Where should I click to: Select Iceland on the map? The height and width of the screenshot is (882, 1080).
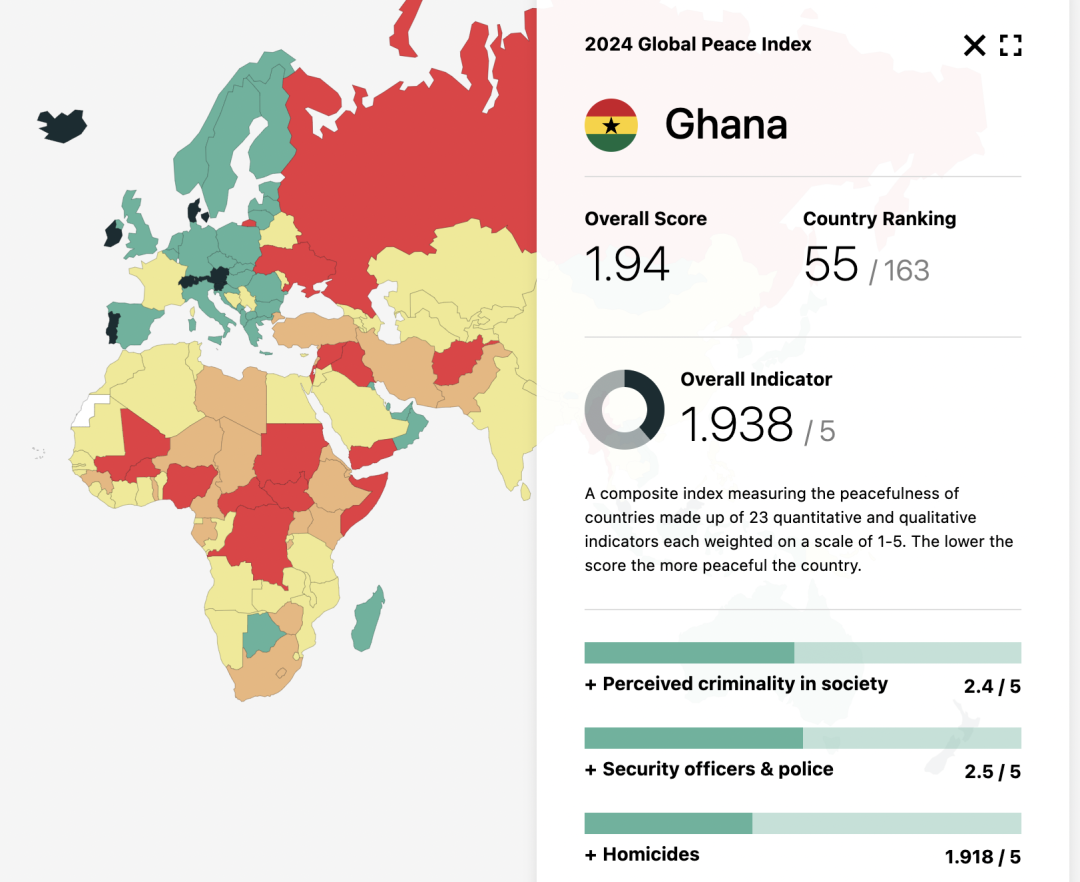(x=62, y=126)
